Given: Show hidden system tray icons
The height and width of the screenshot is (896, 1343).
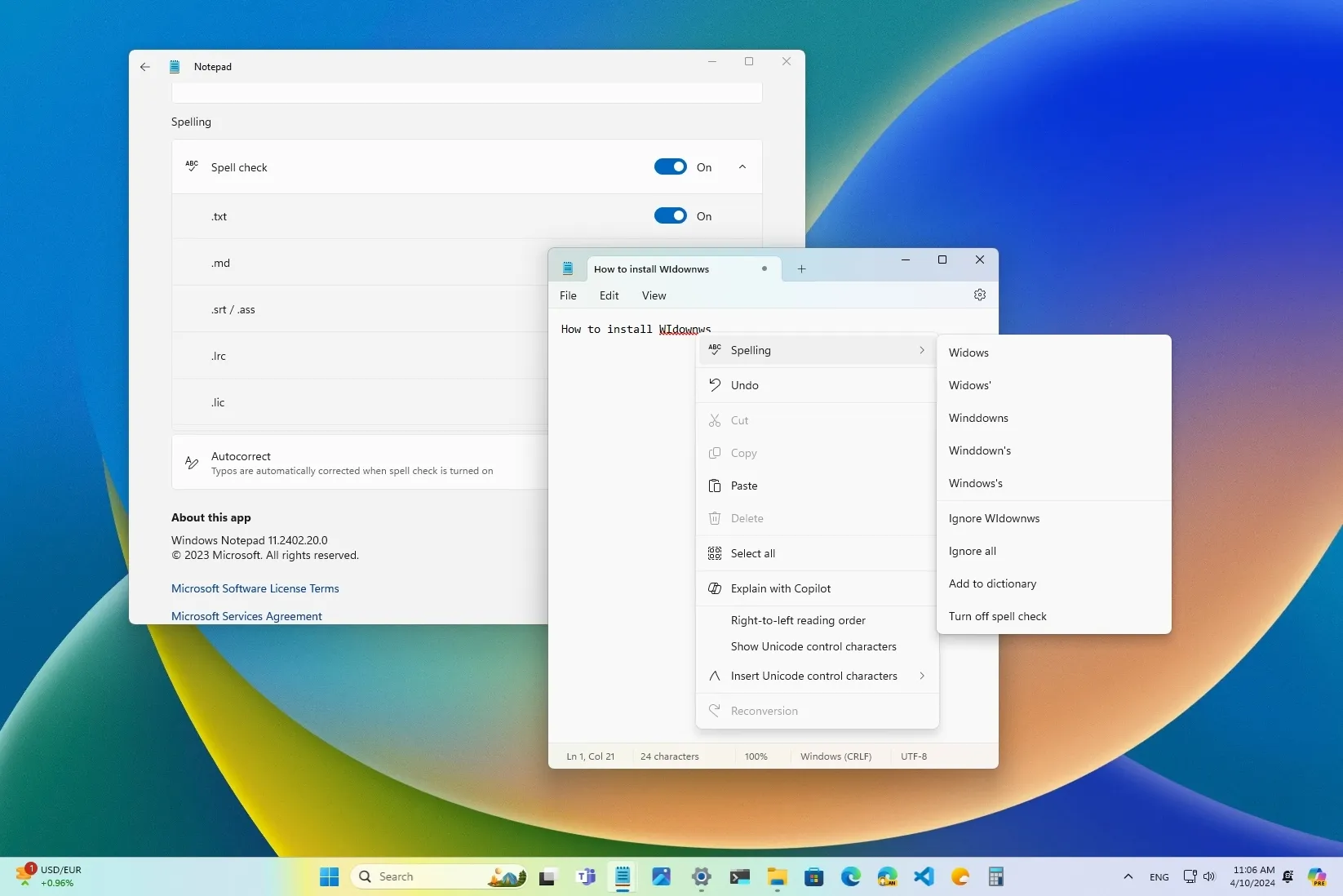Looking at the screenshot, I should 1128,876.
